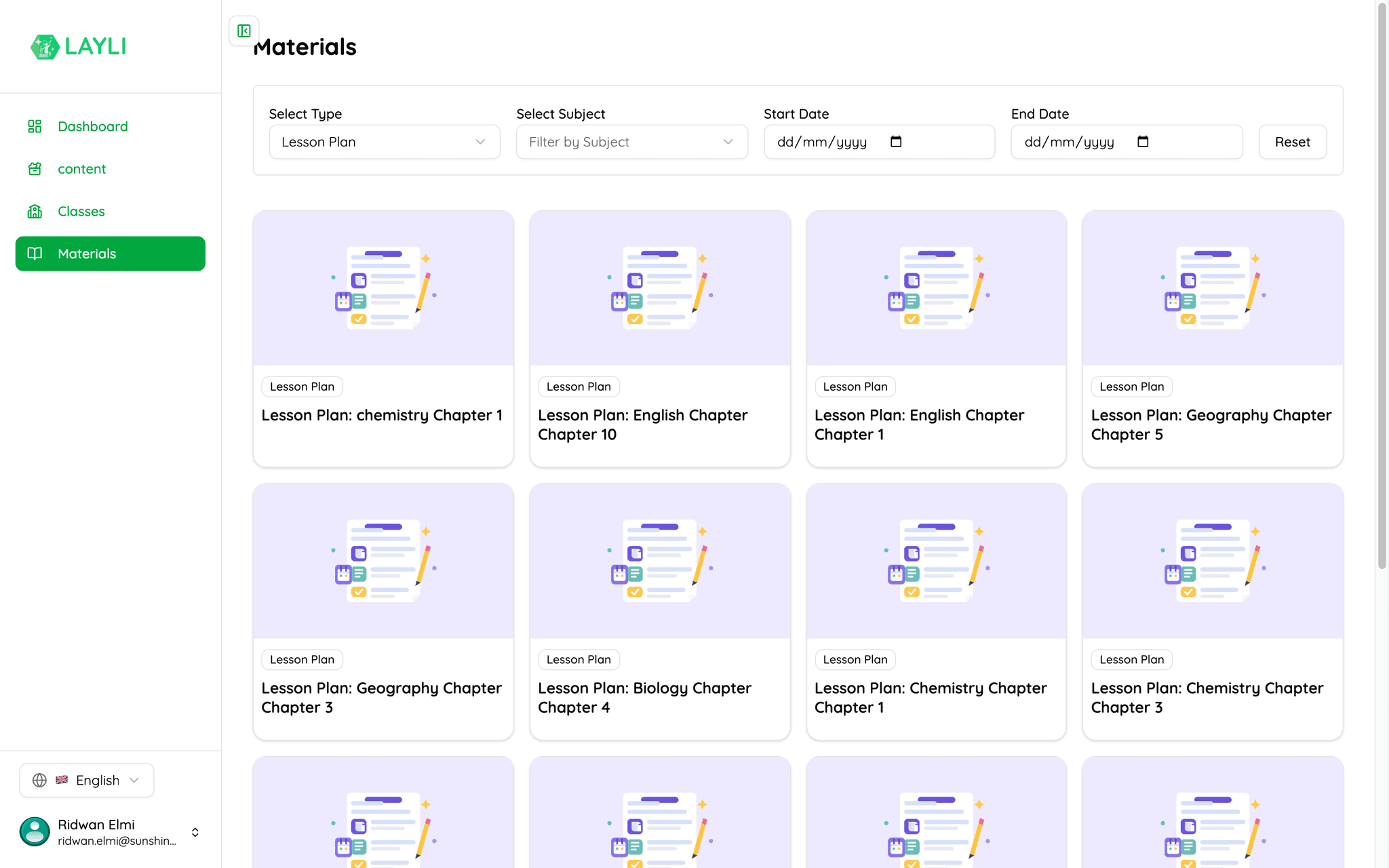1389x868 pixels.
Task: Click title "Lesson Plan: Geography Chapter Chapter 3"
Action: click(382, 698)
